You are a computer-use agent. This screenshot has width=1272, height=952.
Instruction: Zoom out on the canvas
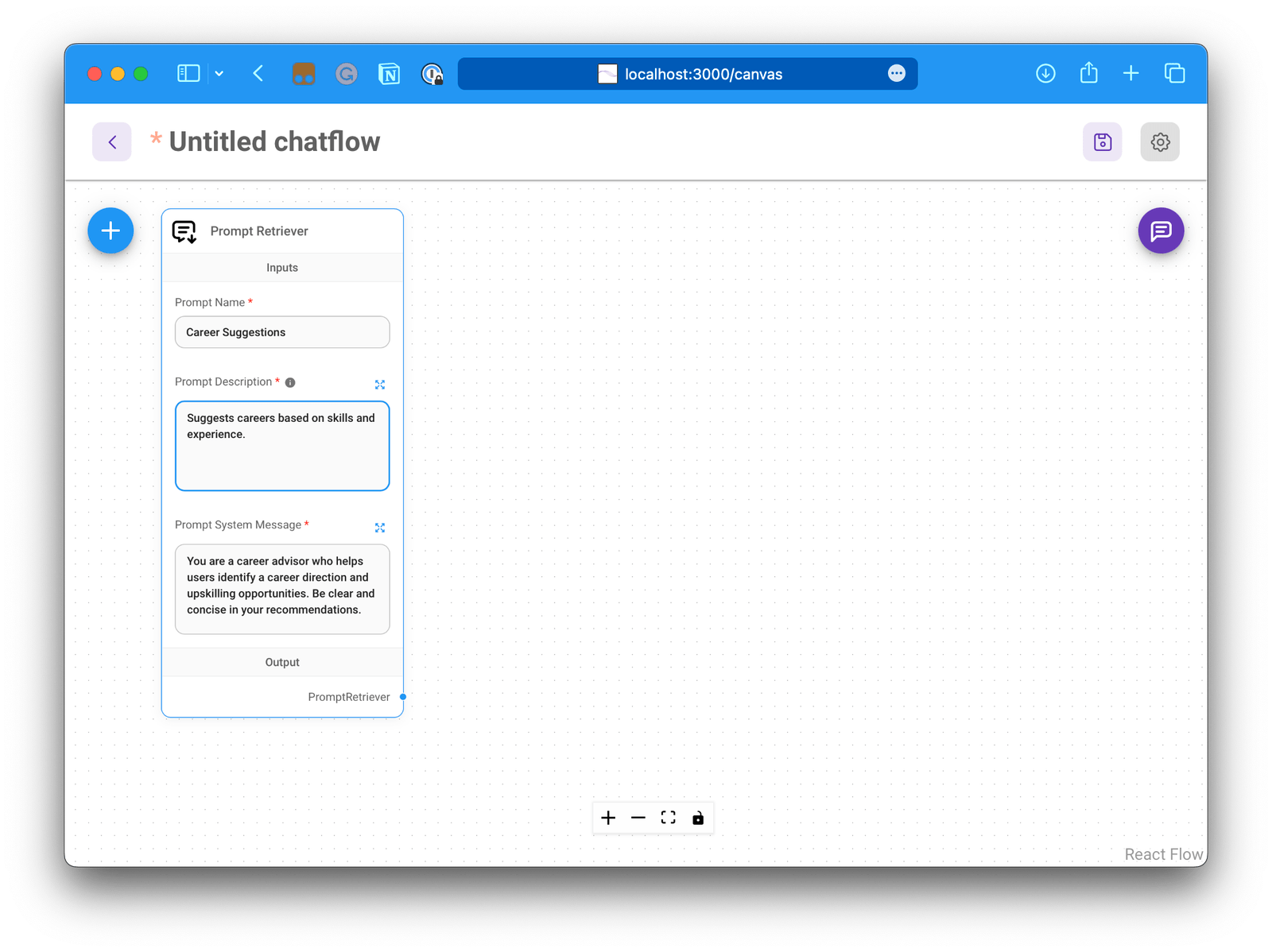(638, 818)
